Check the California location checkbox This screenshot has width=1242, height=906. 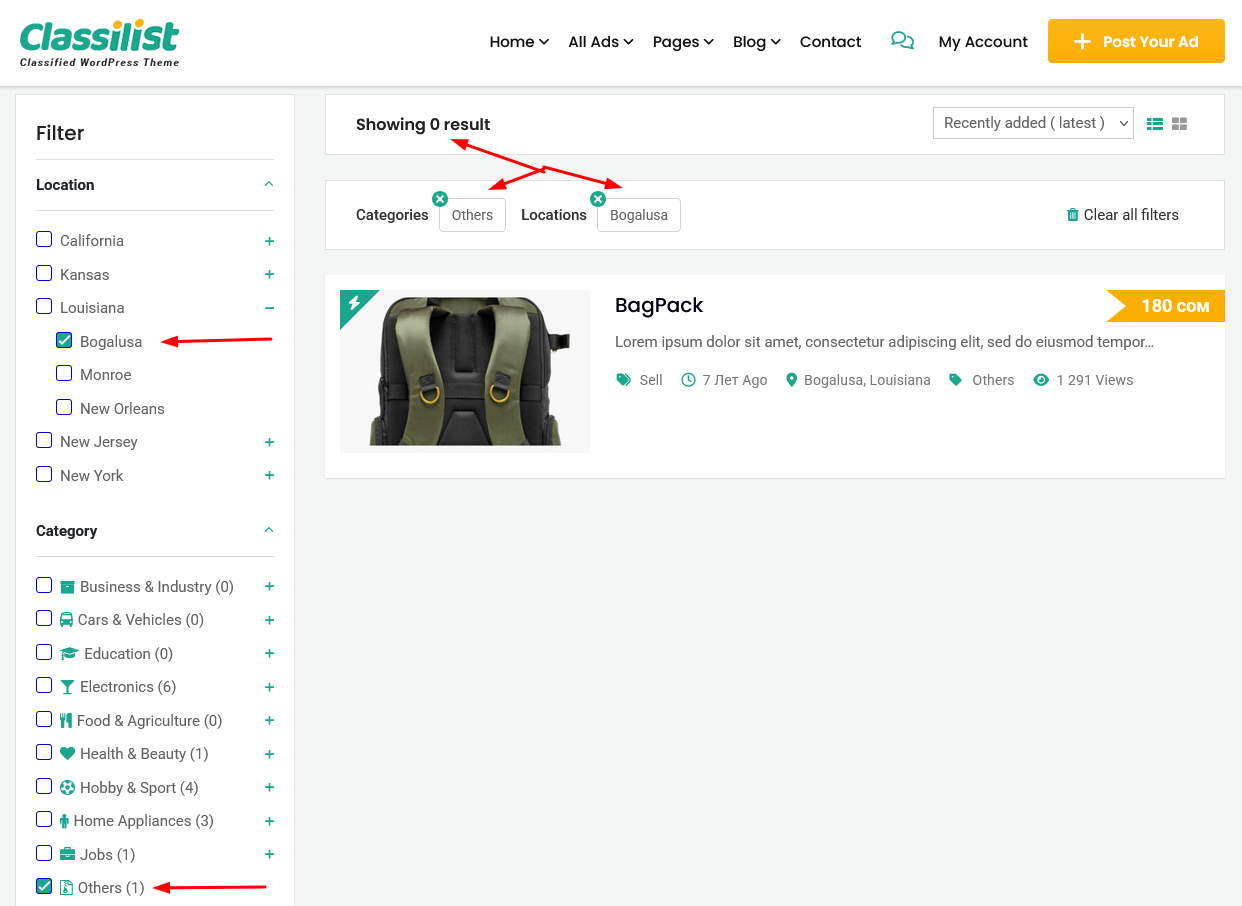tap(44, 239)
